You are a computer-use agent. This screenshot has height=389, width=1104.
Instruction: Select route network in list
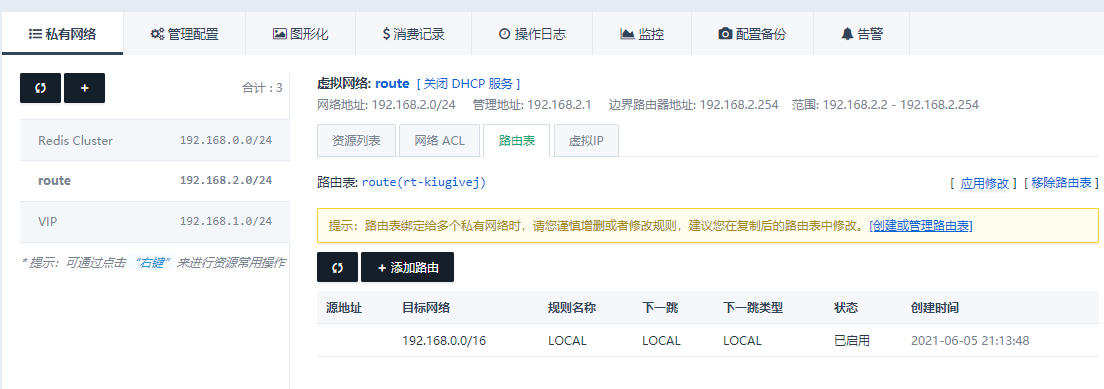pos(154,180)
